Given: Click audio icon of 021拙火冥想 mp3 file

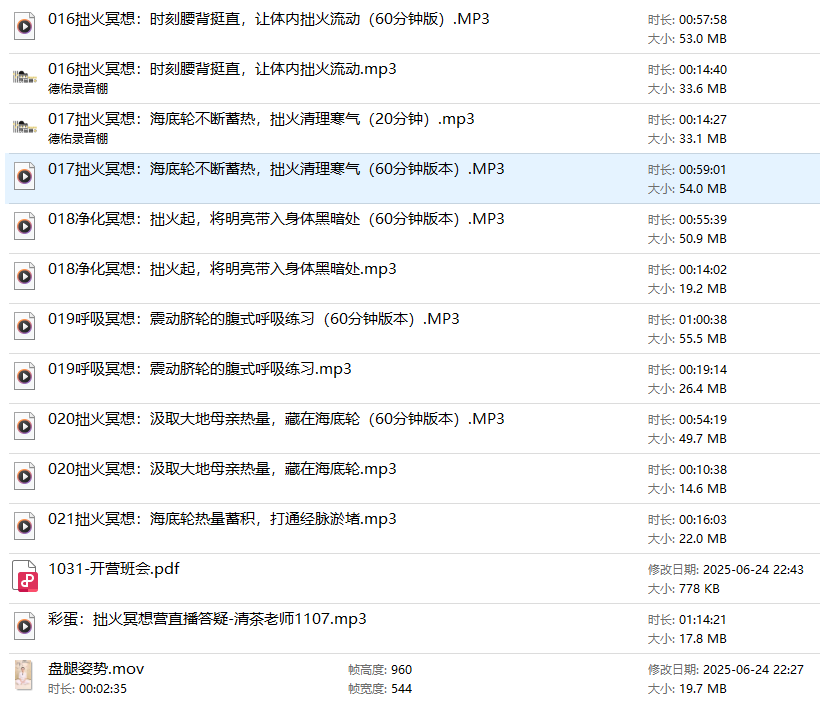Looking at the screenshot, I should [24, 527].
